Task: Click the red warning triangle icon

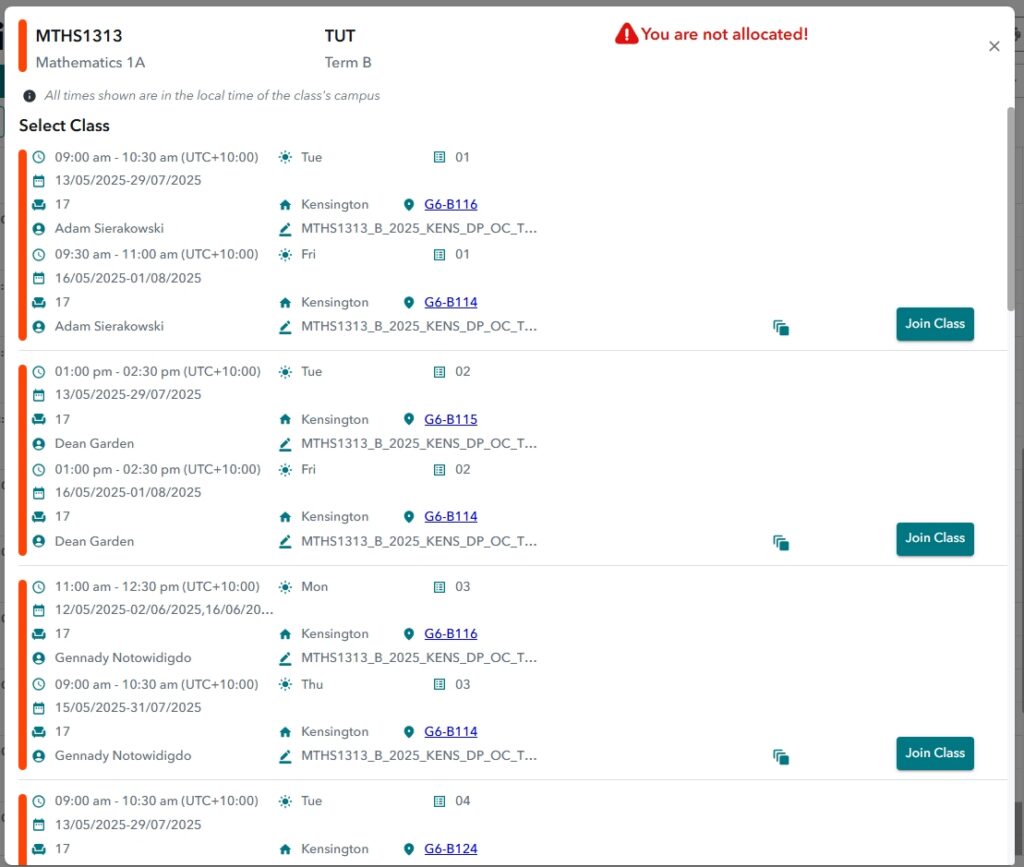Action: [626, 35]
